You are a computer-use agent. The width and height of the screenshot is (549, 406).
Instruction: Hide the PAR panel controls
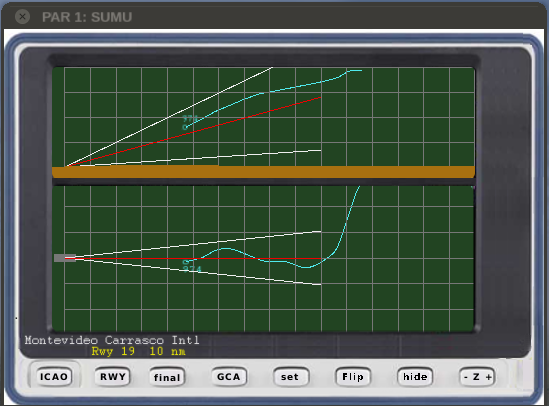[415, 377]
